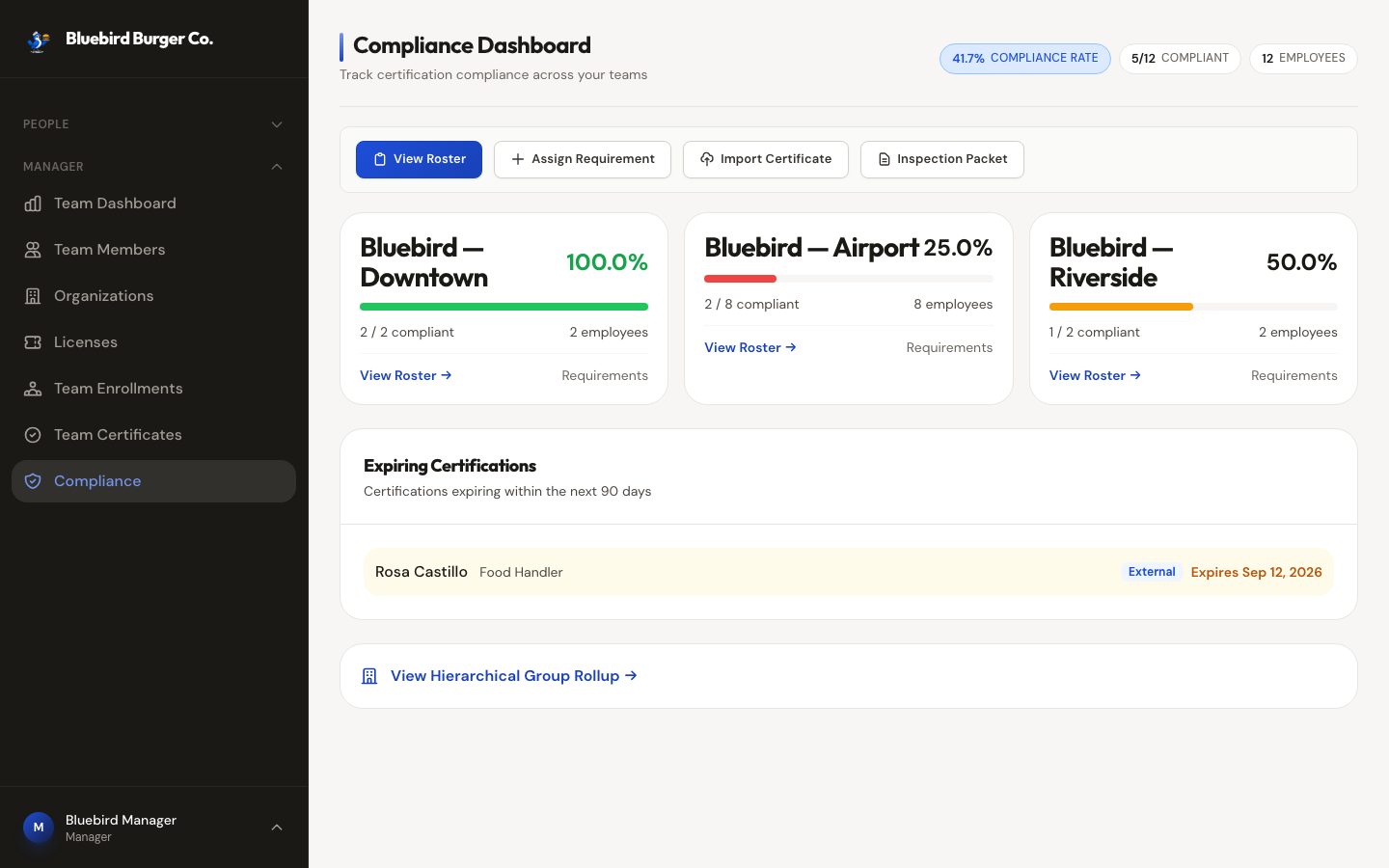Open View Roster link for Bluebird — Airport
1389x868 pixels.
[x=750, y=347]
